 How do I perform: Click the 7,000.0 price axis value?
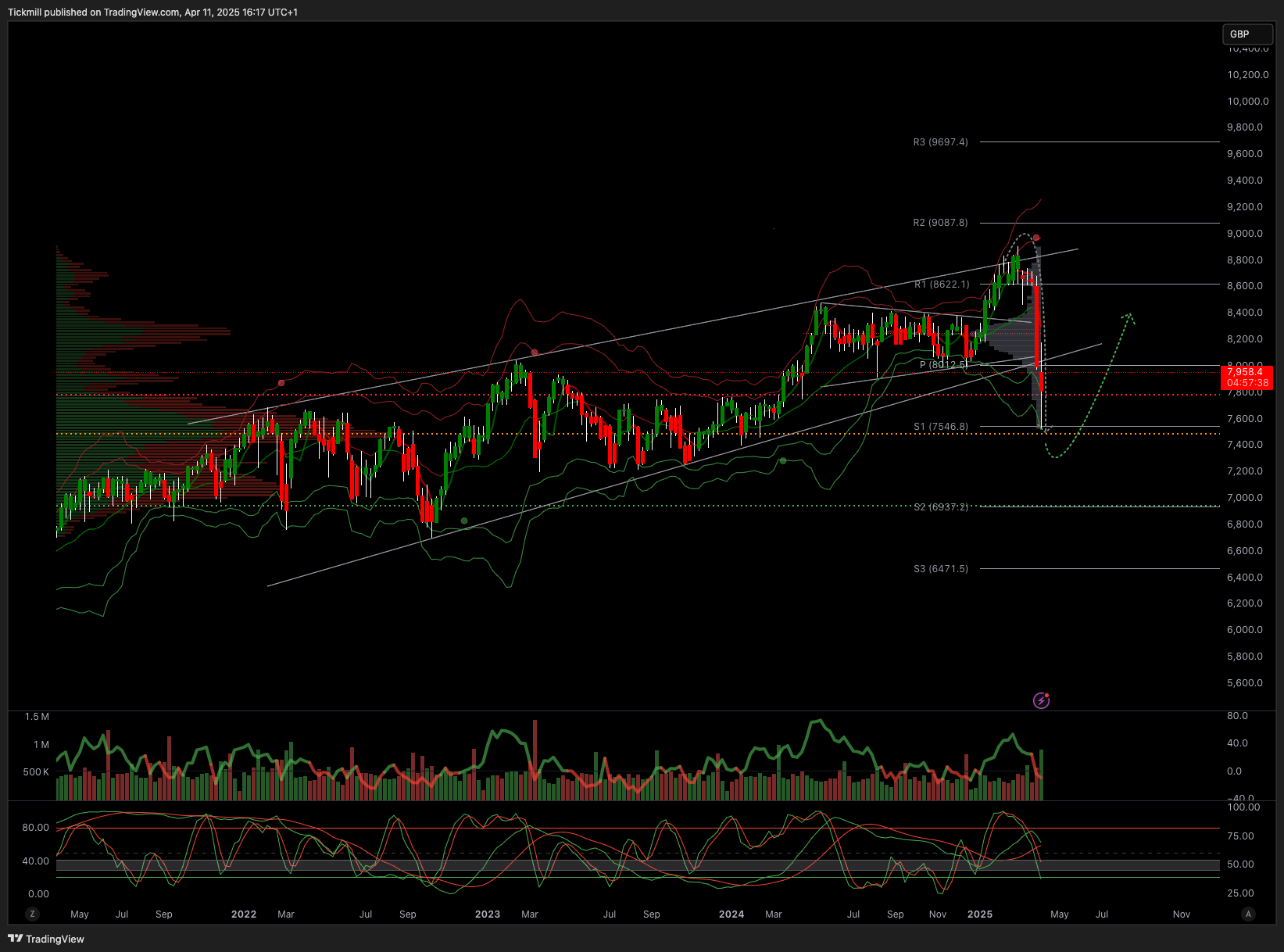pyautogui.click(x=1245, y=498)
